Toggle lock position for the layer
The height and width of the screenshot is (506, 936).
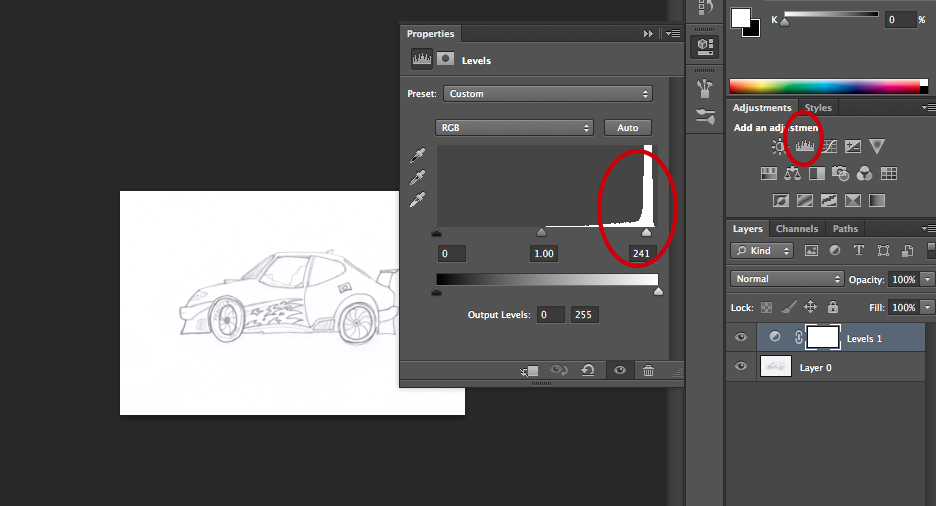click(x=810, y=307)
